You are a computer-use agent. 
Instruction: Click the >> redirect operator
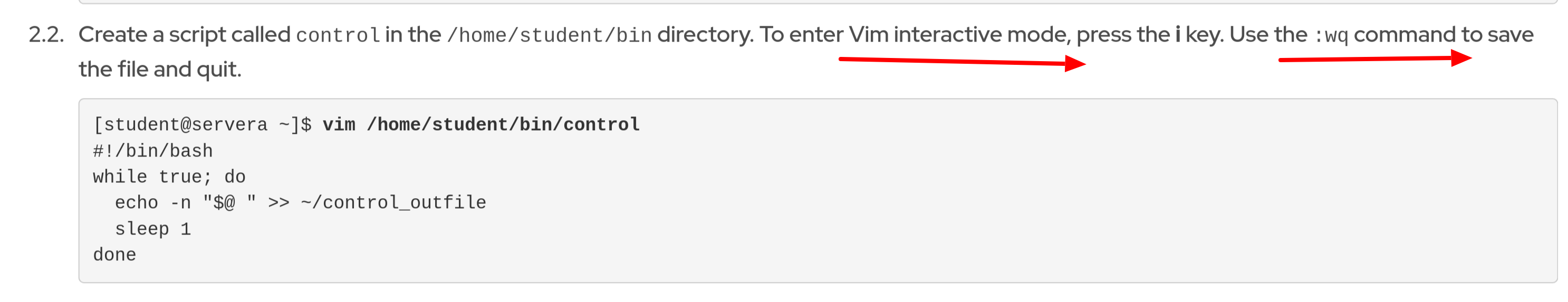(x=279, y=203)
